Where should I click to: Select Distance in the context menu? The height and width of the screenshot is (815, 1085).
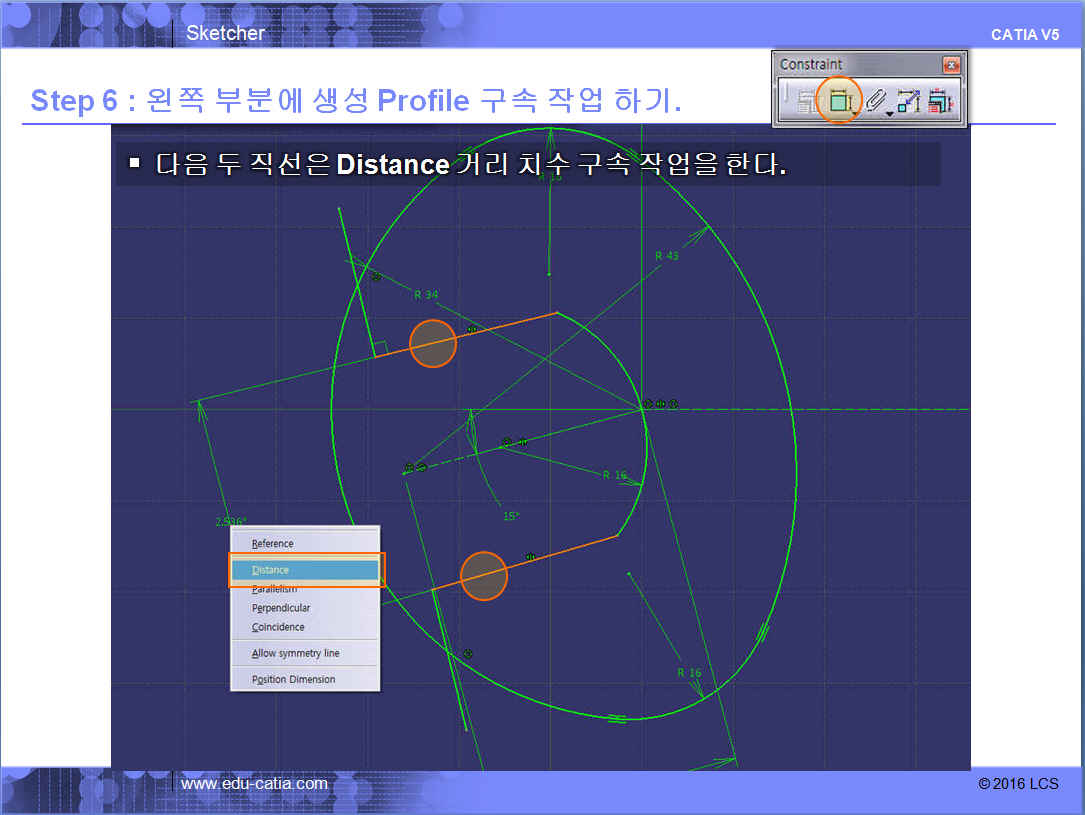tap(271, 570)
